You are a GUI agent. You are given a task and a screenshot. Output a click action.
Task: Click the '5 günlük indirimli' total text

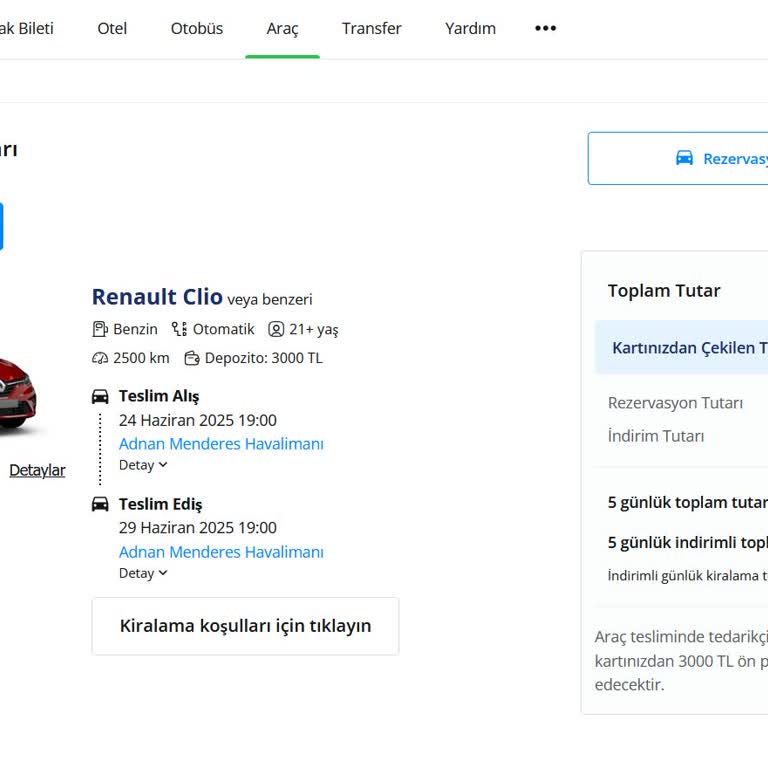tap(688, 543)
